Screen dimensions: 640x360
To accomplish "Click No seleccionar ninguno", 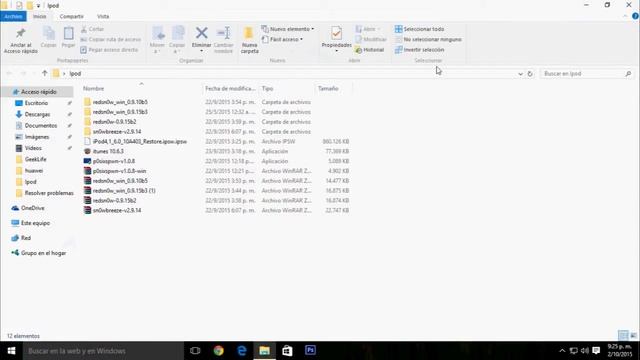I will pos(428,40).
